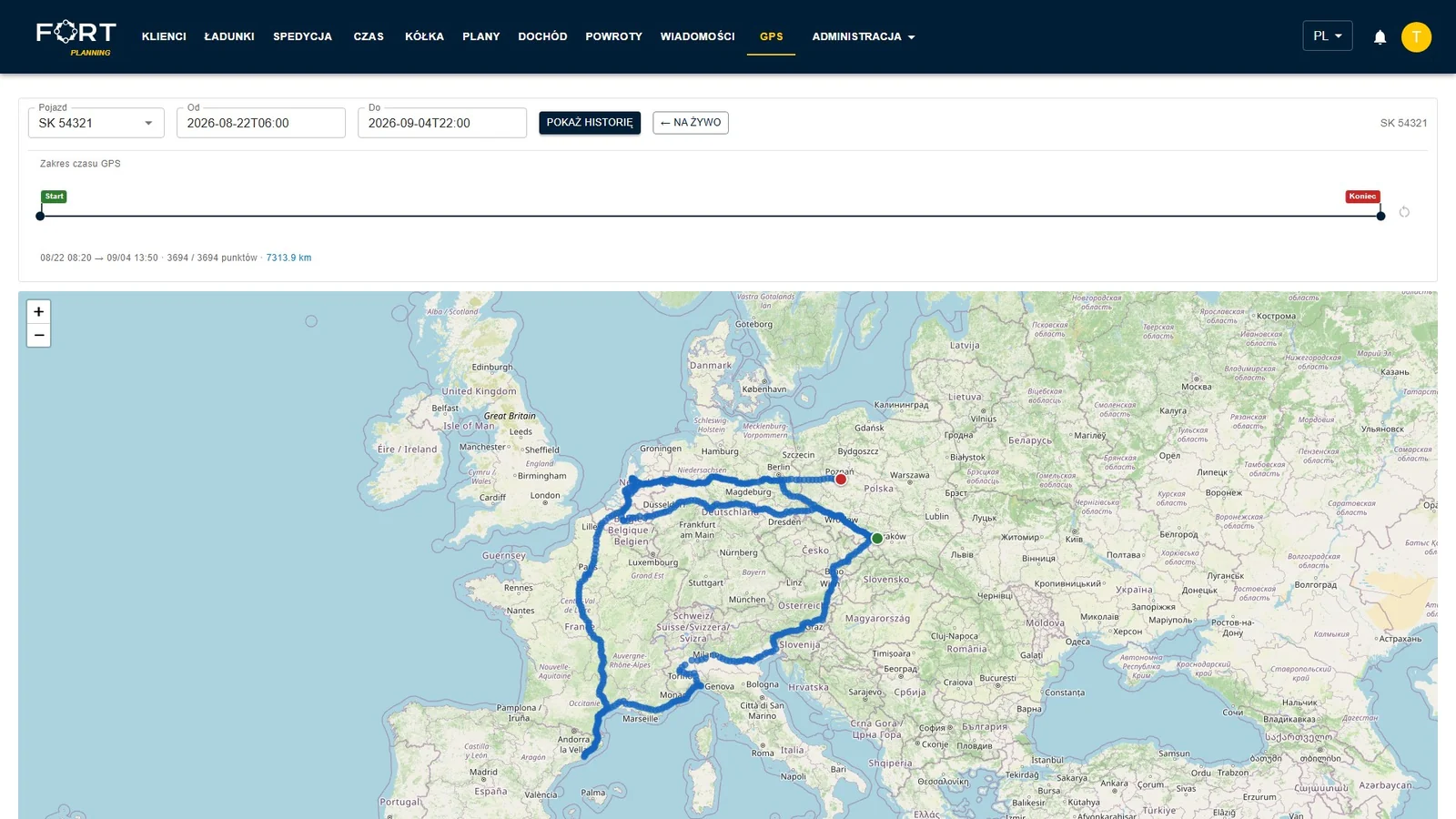Image resolution: width=1456 pixels, height=819 pixels.
Task: Click the 7313.9 km distance link
Action: [x=288, y=258]
